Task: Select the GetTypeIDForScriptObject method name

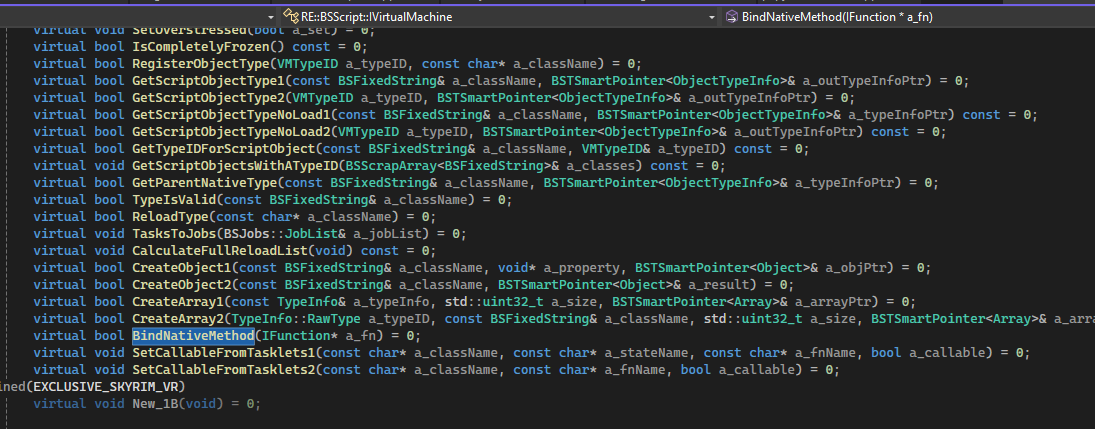Action: coord(226,148)
